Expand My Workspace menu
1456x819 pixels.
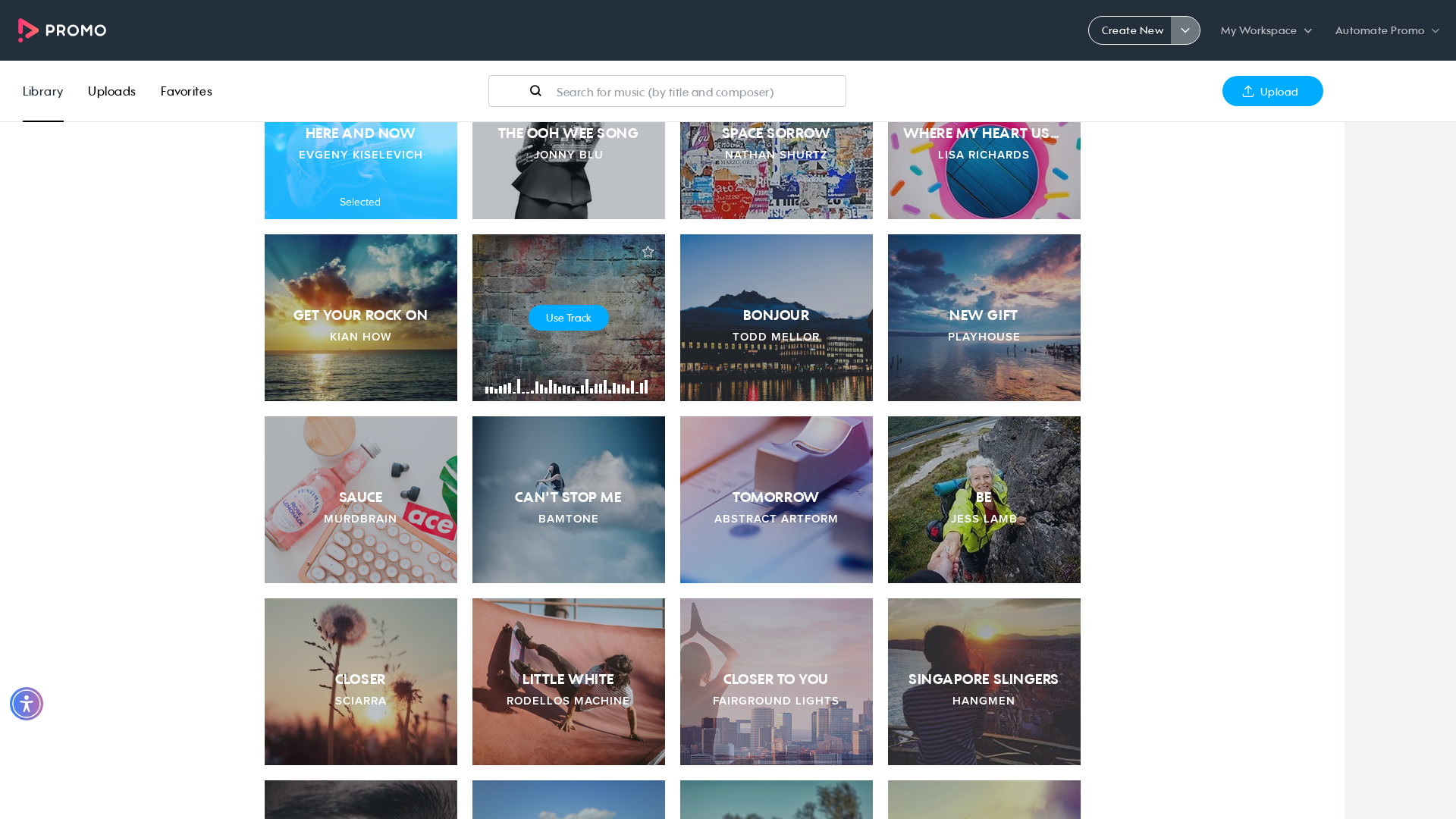point(1266,30)
